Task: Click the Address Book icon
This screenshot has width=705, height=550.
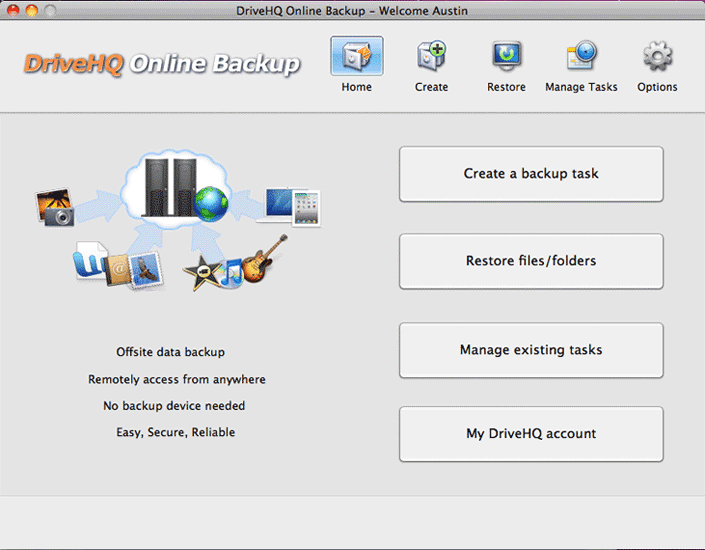Action: click(118, 269)
